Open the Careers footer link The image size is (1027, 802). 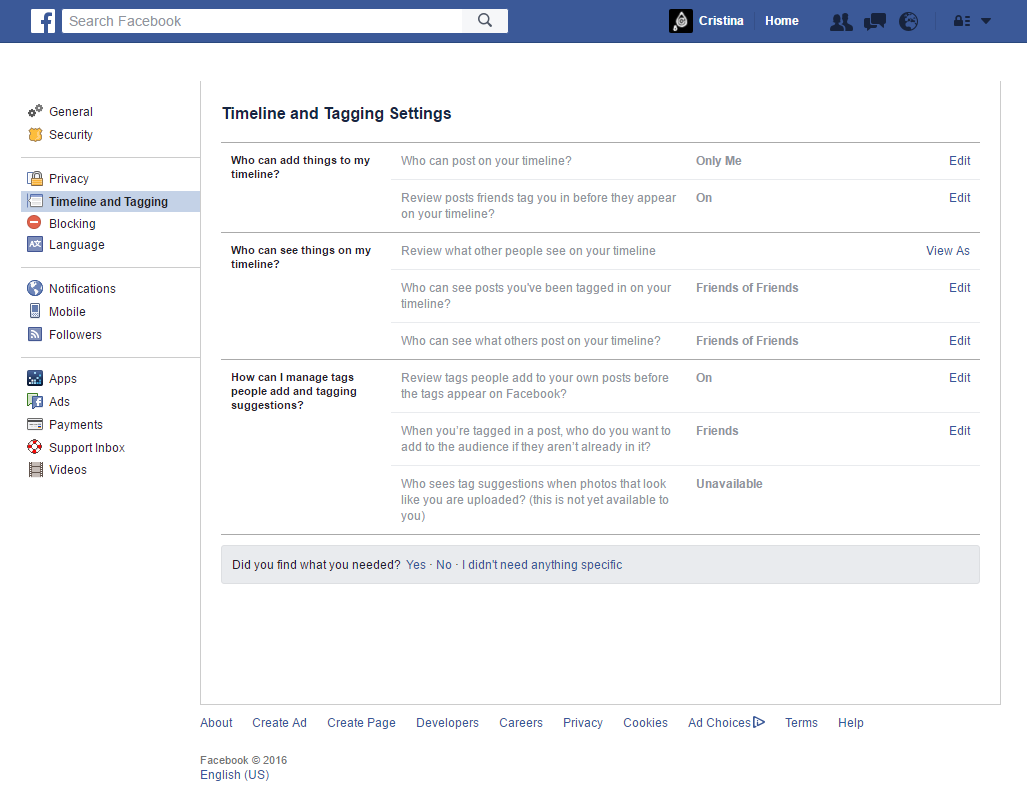(521, 722)
